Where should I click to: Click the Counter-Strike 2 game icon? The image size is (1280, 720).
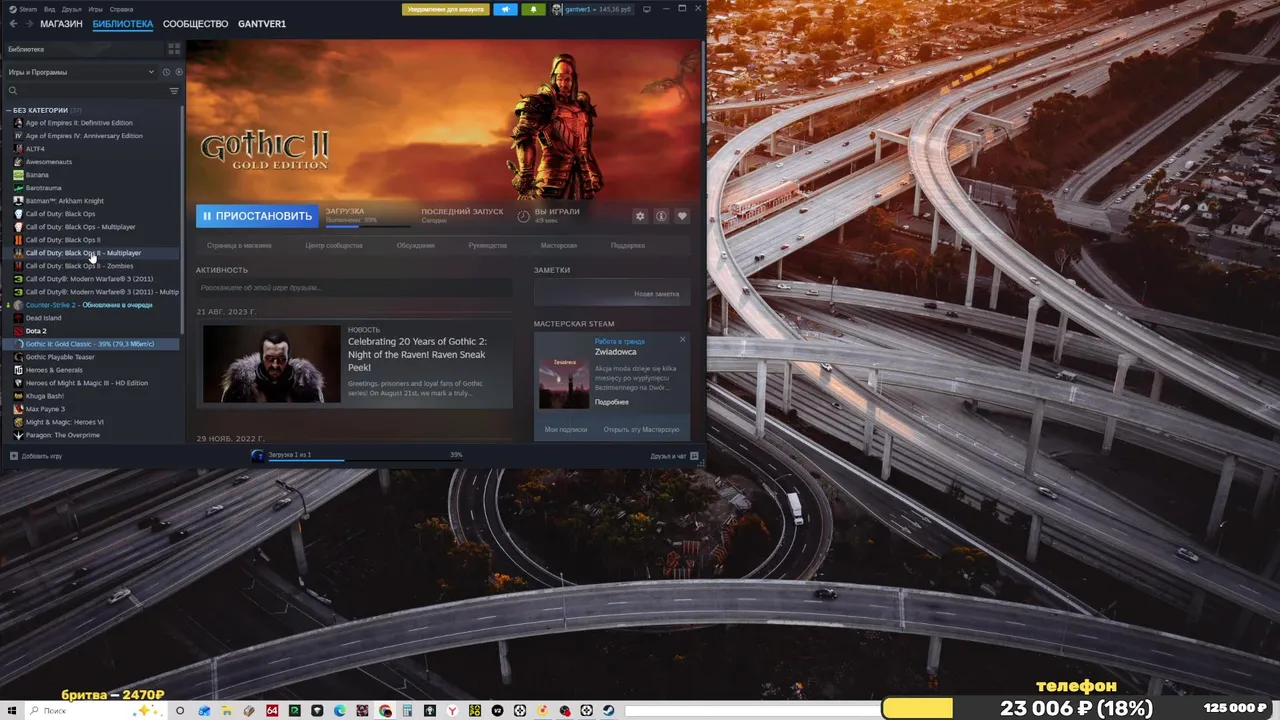18,305
